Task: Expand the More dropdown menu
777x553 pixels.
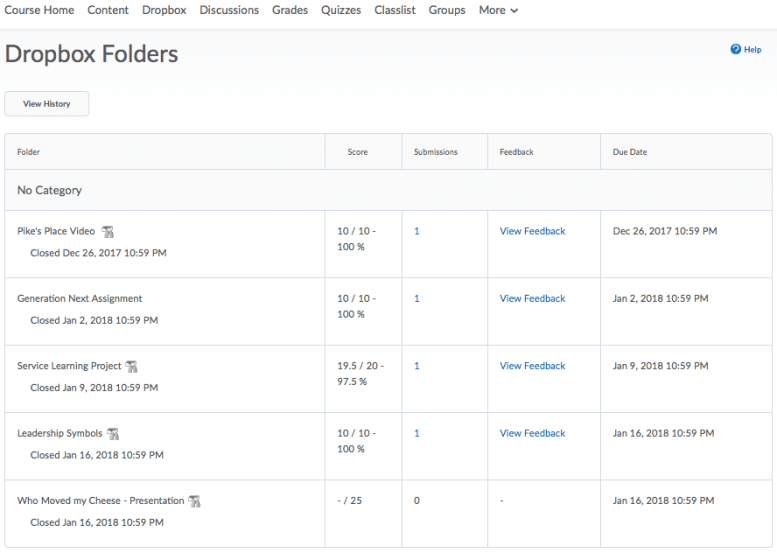Action: (498, 10)
